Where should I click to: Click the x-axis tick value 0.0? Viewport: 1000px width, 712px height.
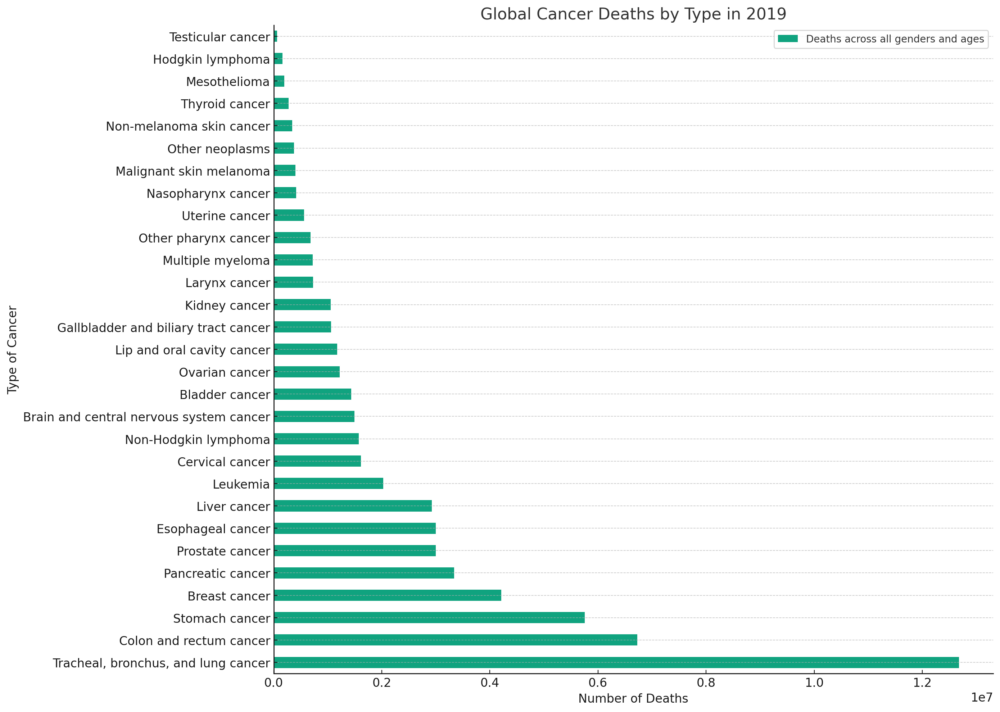(274, 682)
